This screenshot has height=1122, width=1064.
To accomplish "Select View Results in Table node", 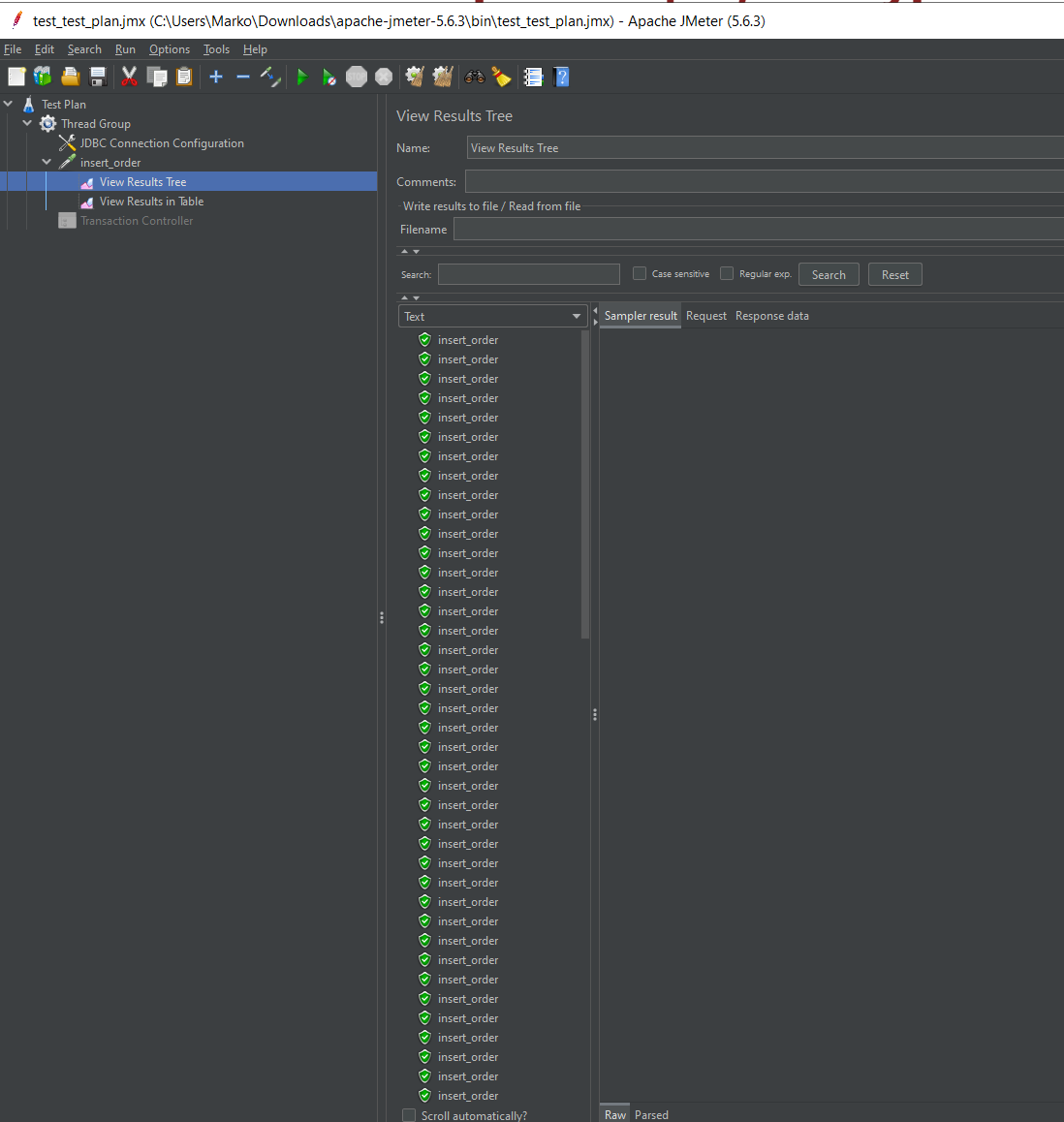I will point(151,202).
